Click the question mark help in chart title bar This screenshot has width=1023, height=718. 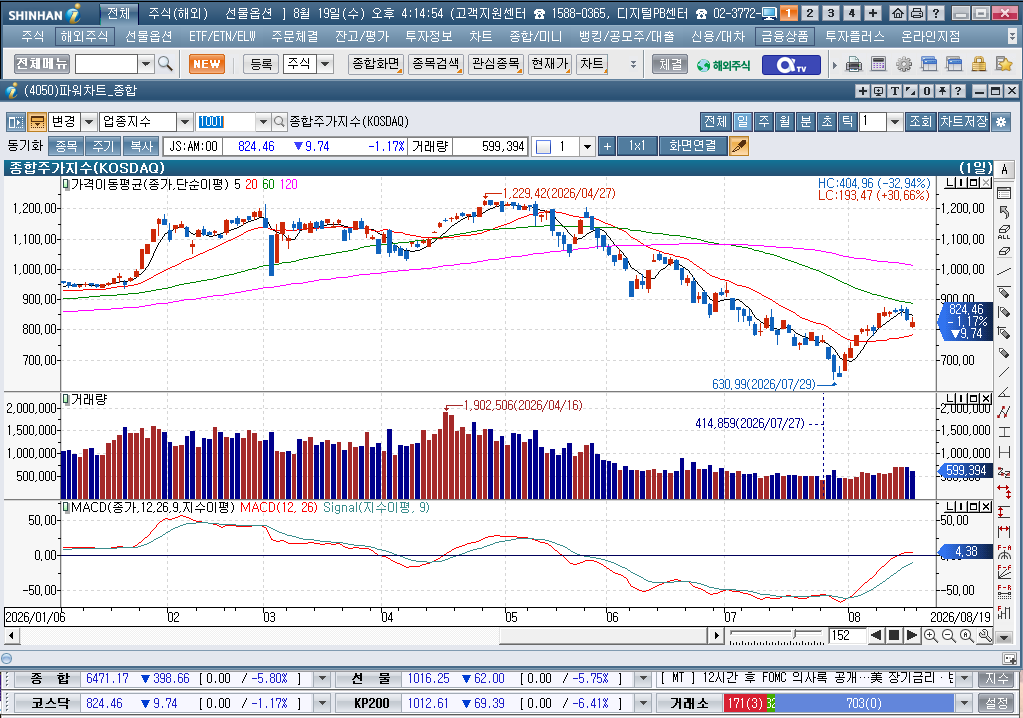click(x=958, y=91)
